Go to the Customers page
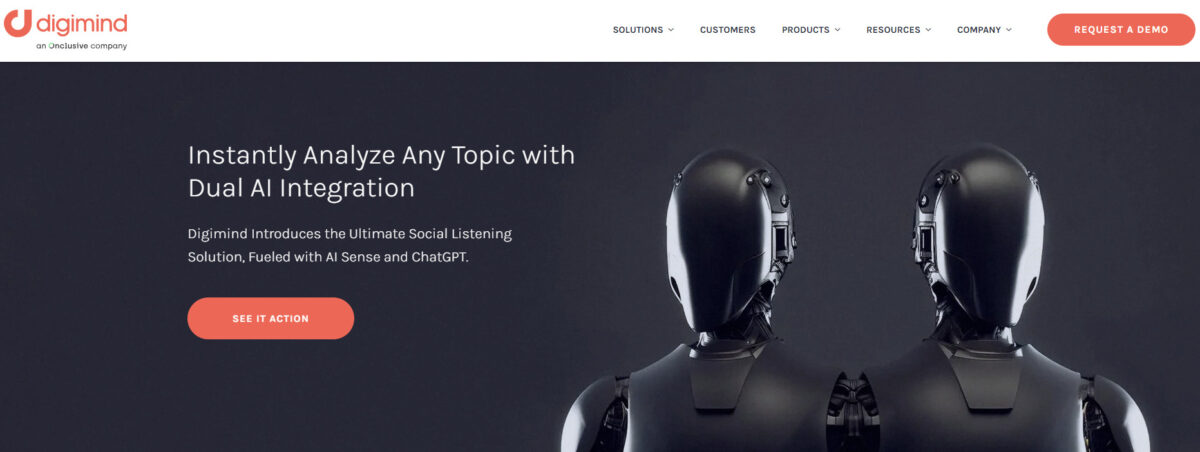Screen dimensions: 1200x452 (x=728, y=30)
